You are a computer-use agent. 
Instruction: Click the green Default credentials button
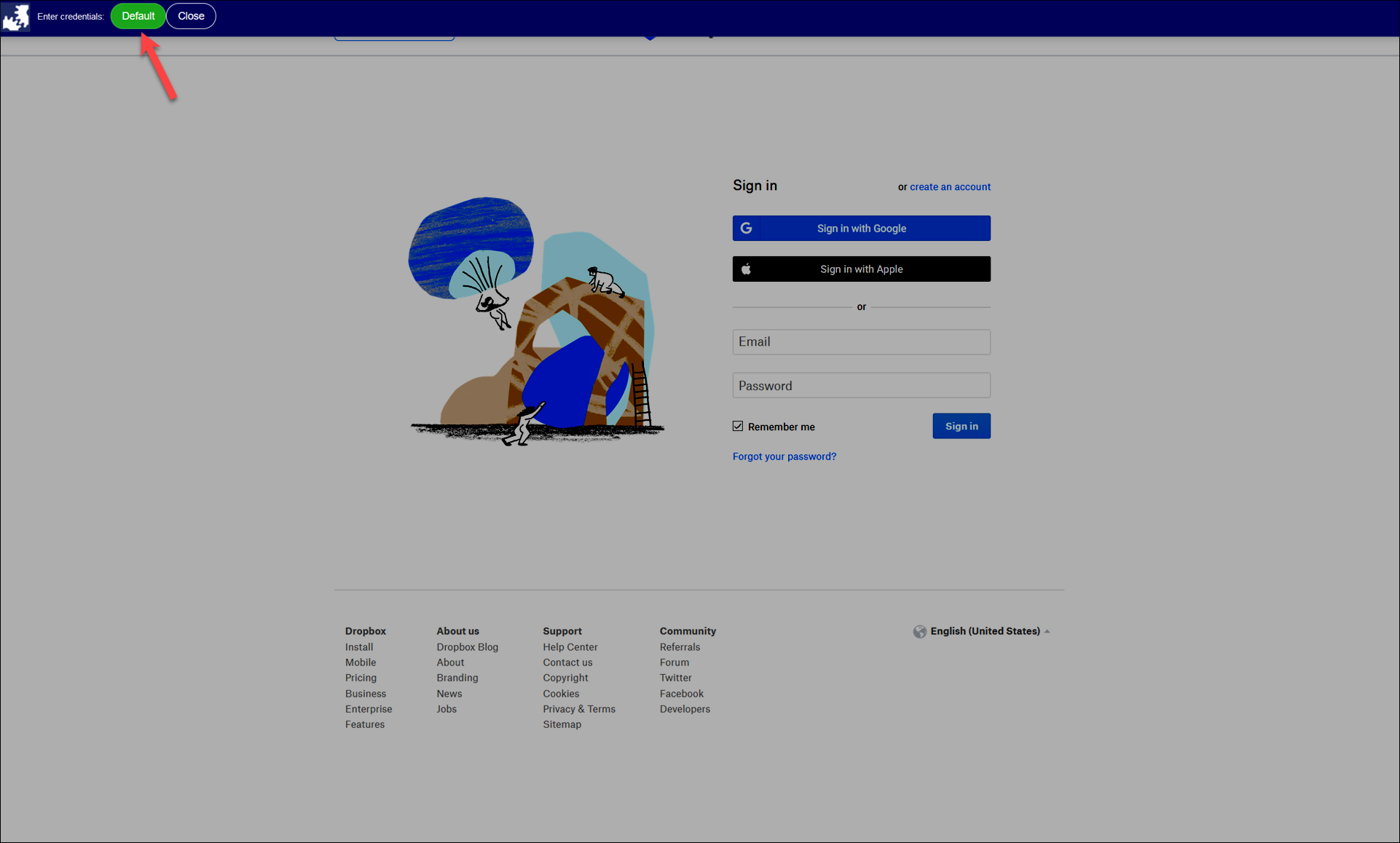(x=138, y=16)
